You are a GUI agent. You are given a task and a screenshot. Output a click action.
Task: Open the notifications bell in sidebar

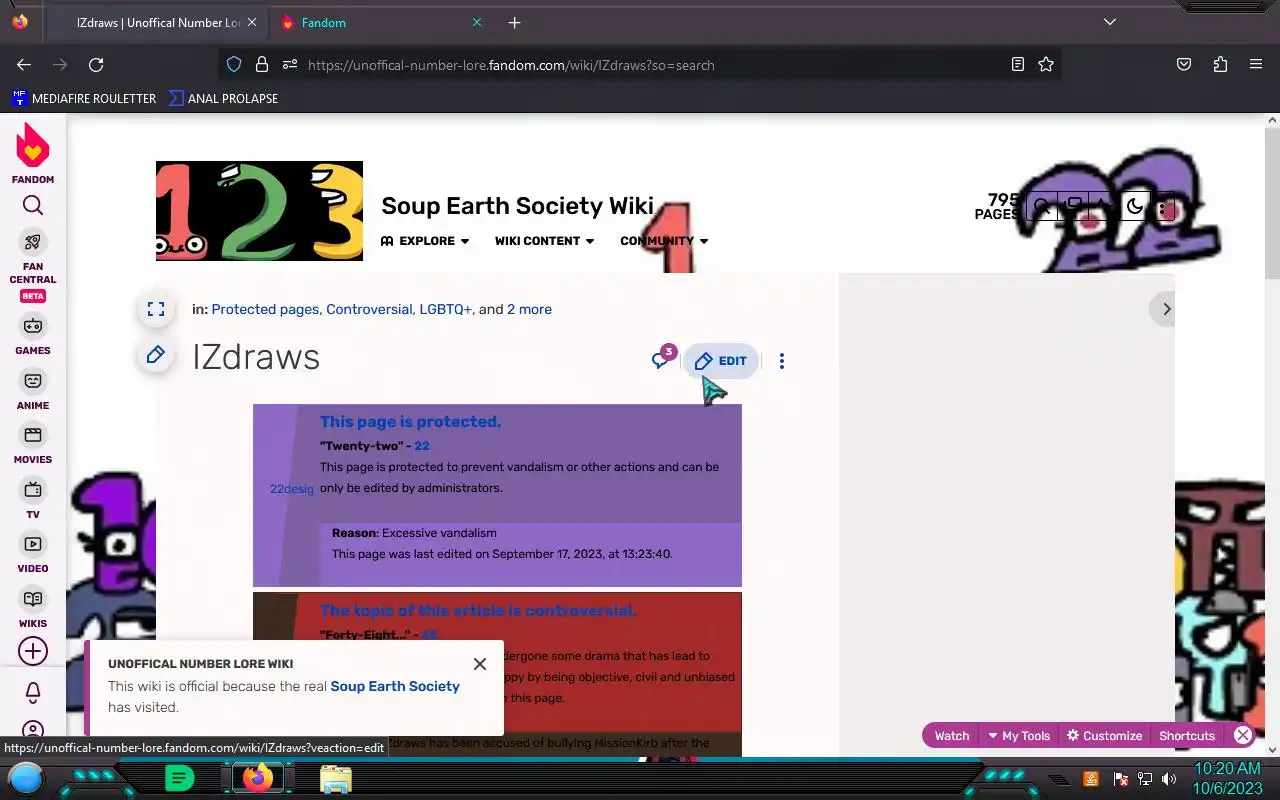[33, 692]
